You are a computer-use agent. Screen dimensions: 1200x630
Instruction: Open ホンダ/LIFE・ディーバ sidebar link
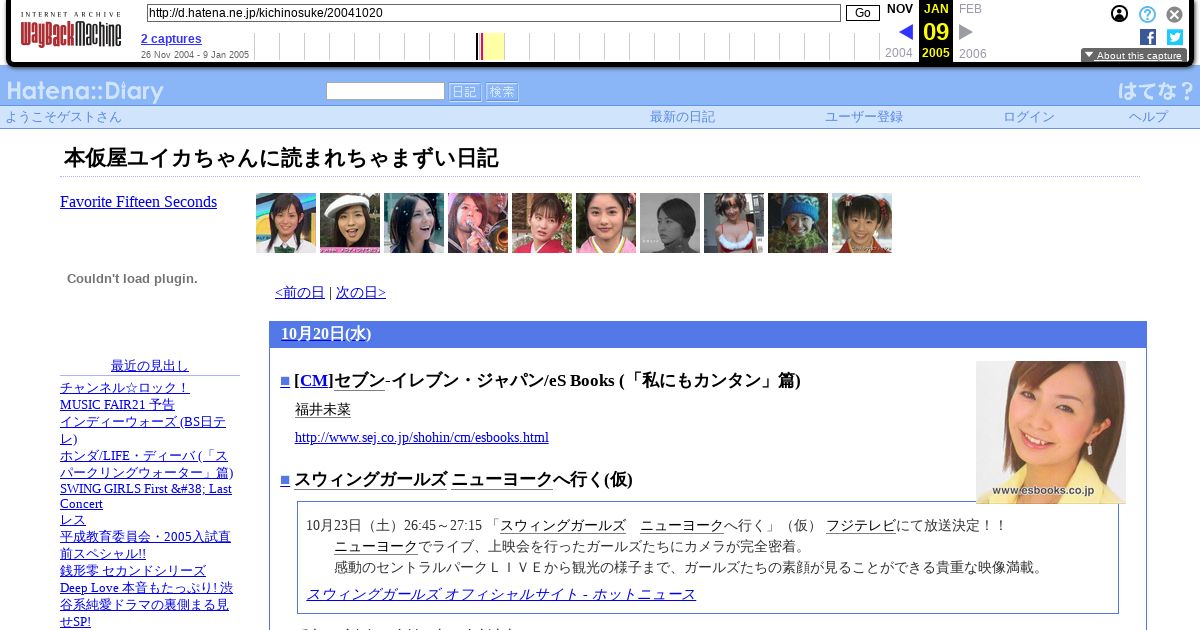(x=146, y=464)
